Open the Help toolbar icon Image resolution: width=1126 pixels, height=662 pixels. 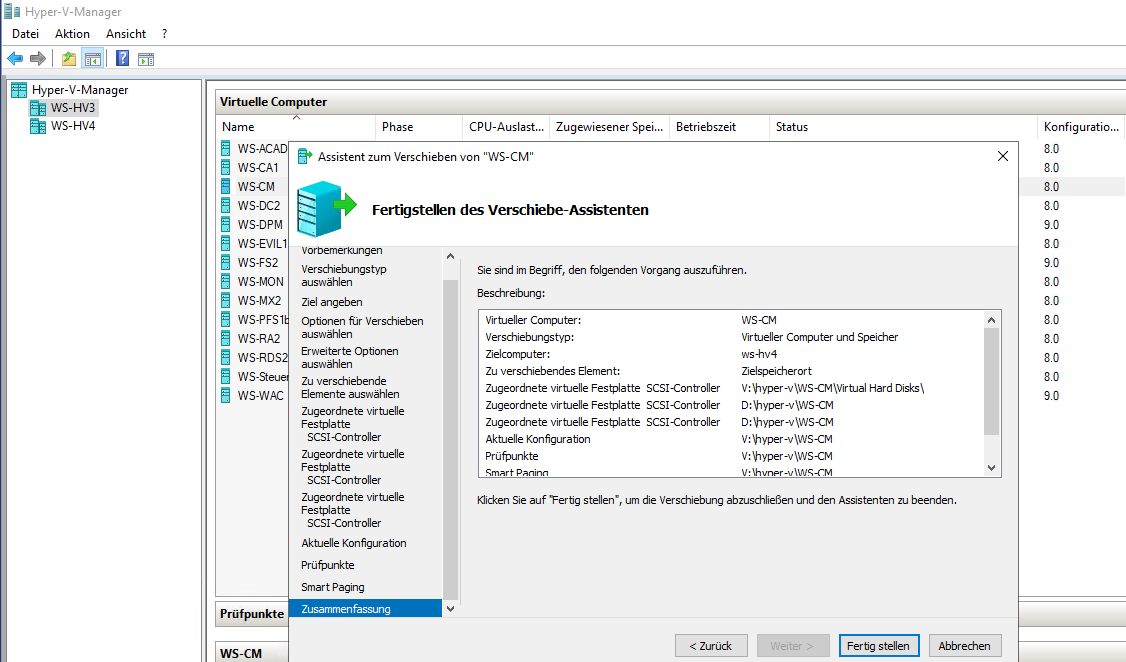tap(123, 59)
